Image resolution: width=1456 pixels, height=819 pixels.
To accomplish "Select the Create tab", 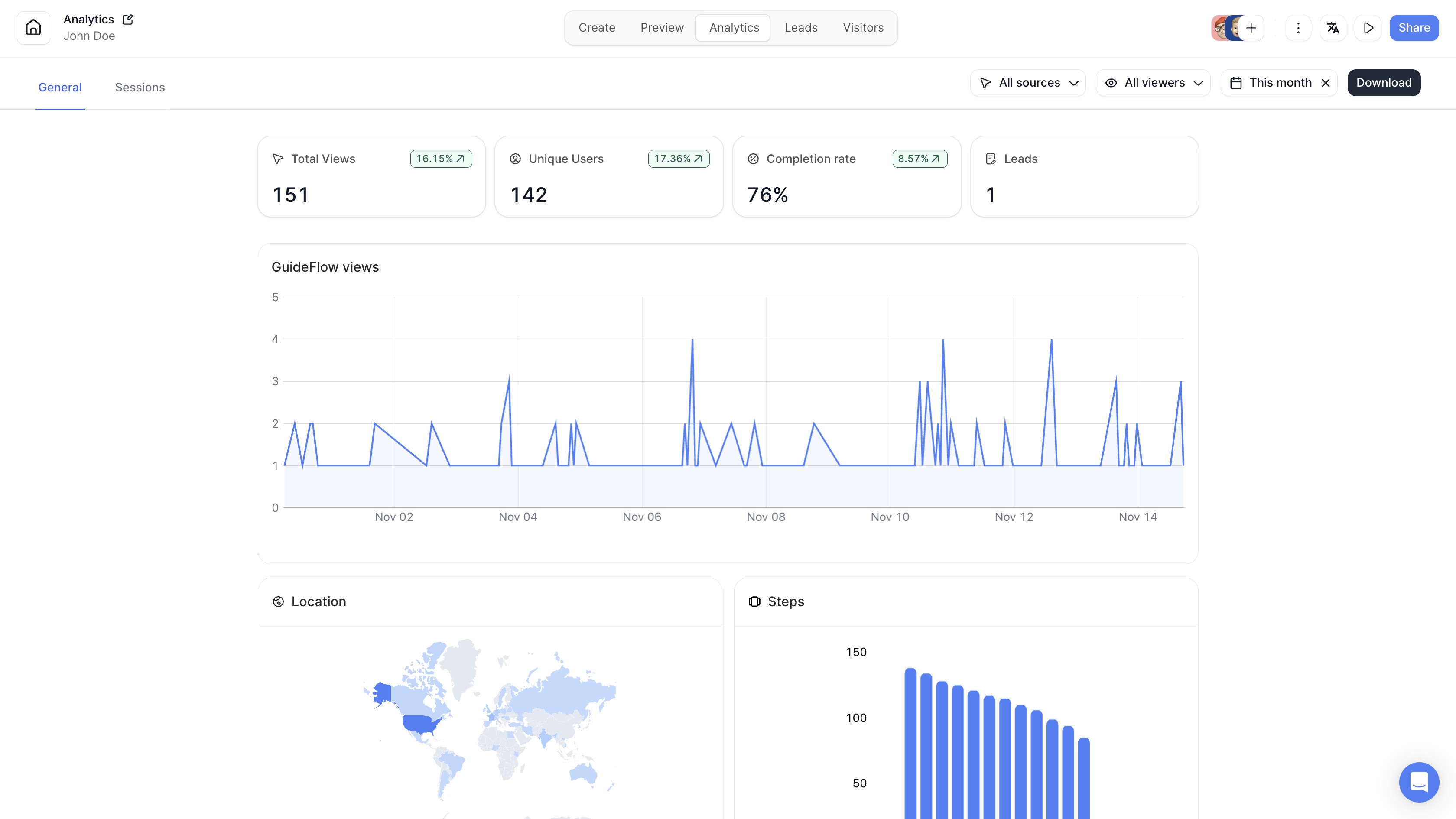I will point(596,28).
